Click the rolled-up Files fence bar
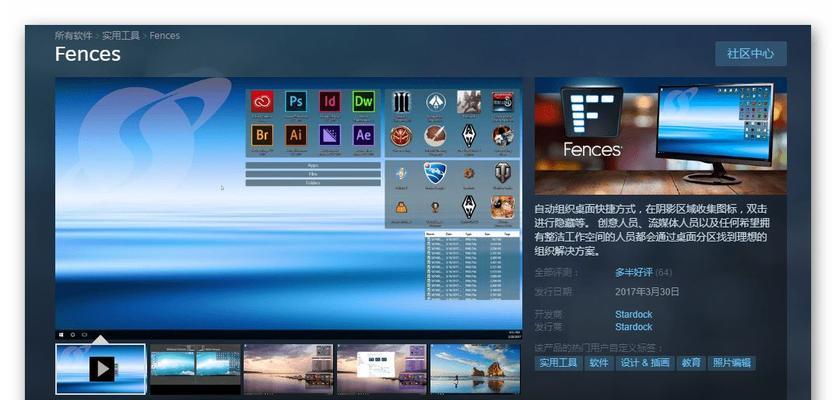This screenshot has width=836, height=400. (313, 174)
